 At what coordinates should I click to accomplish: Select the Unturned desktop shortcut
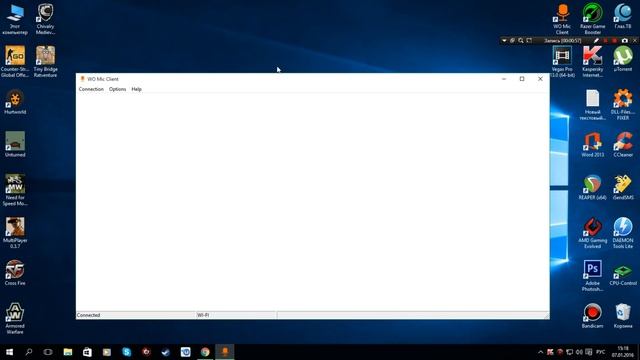(x=15, y=144)
